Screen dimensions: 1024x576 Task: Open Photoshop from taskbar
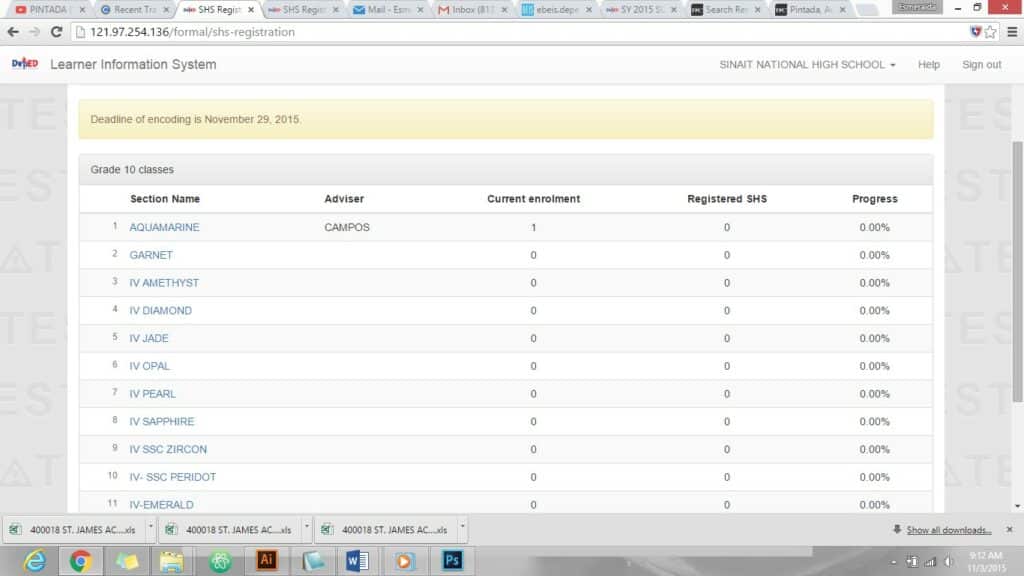[452, 560]
